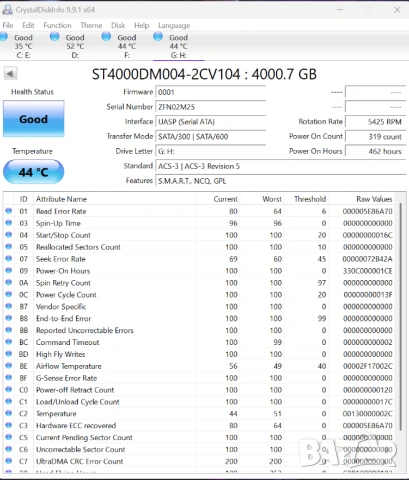Image resolution: width=409 pixels, height=480 pixels.
Task: Click the 44 °C temperature button
Action: point(34,172)
